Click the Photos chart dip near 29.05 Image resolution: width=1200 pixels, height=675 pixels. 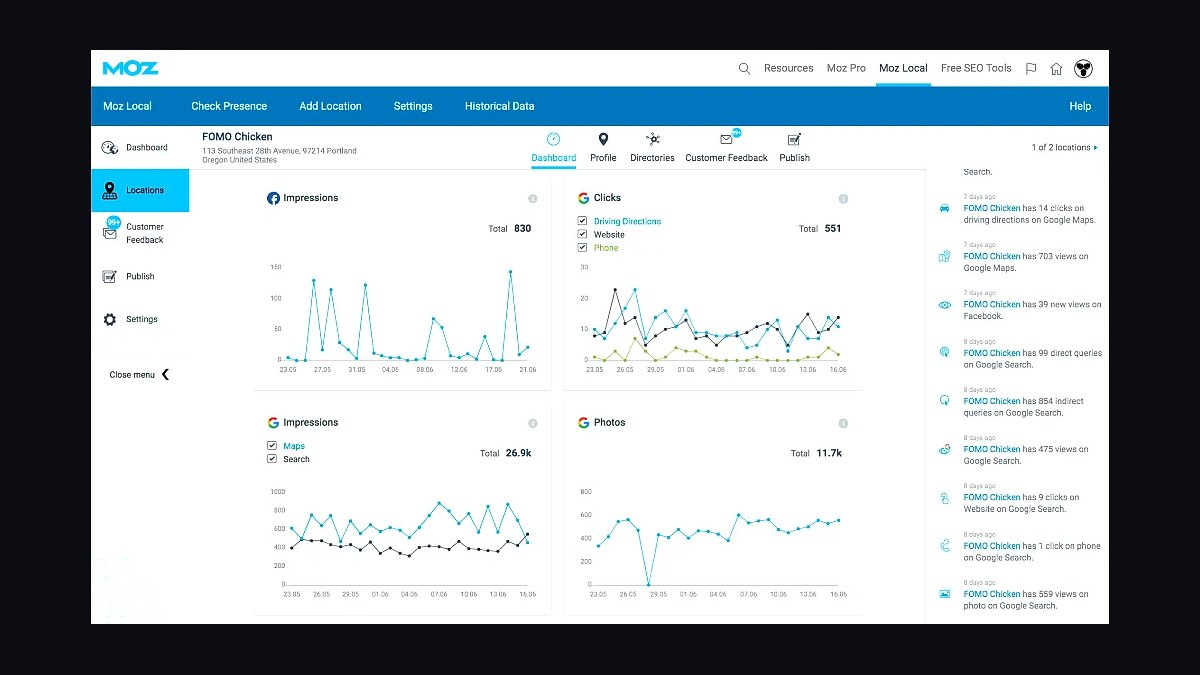648,584
